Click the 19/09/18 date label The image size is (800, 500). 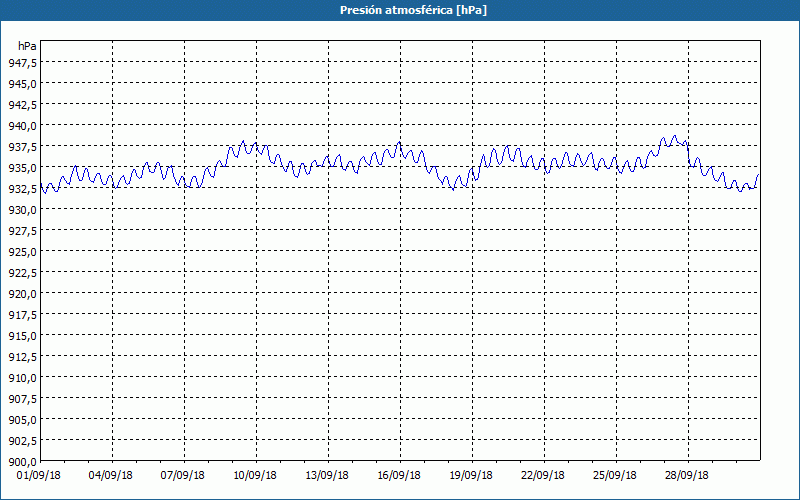tap(471, 475)
